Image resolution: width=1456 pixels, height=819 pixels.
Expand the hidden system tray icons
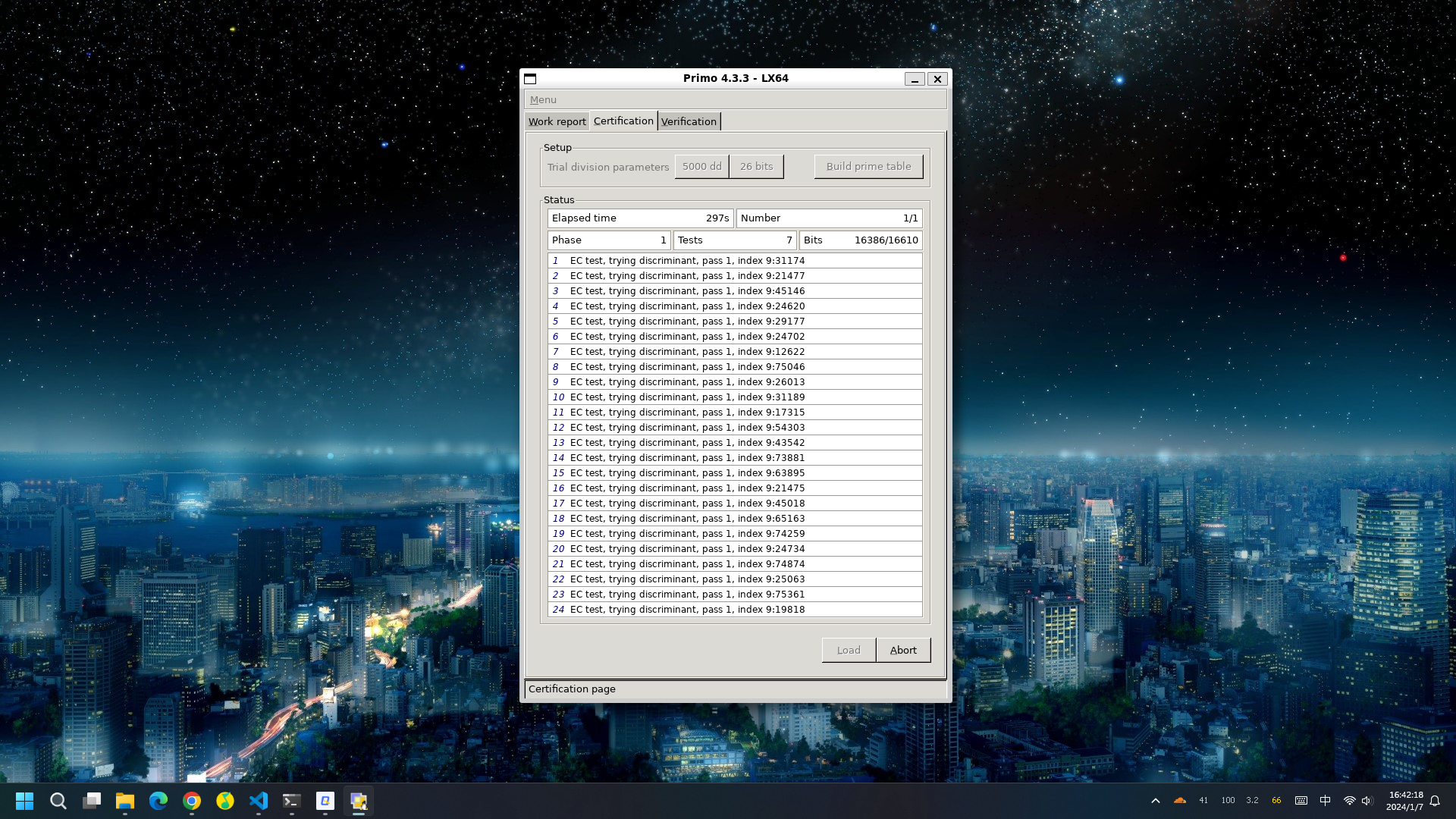[1156, 801]
